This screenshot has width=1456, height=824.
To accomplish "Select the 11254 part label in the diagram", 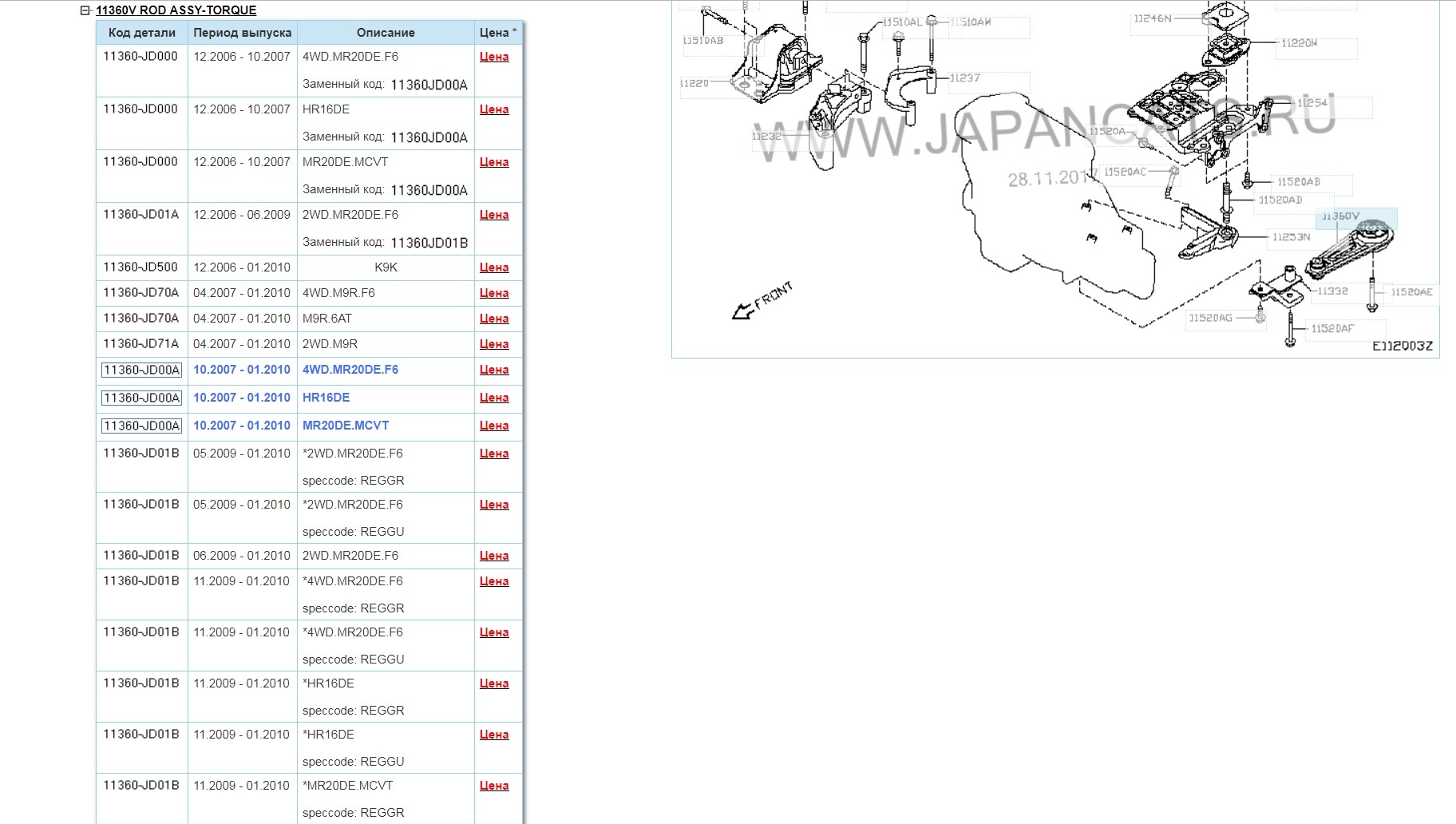I will (x=1312, y=103).
